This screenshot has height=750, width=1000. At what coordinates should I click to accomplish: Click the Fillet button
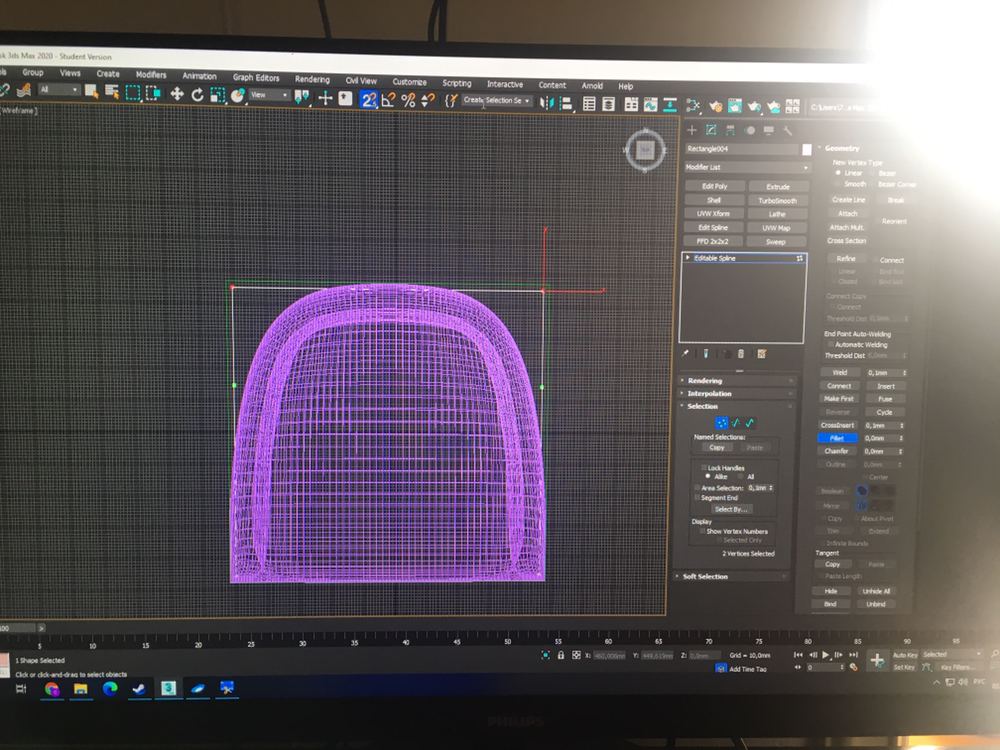point(837,438)
